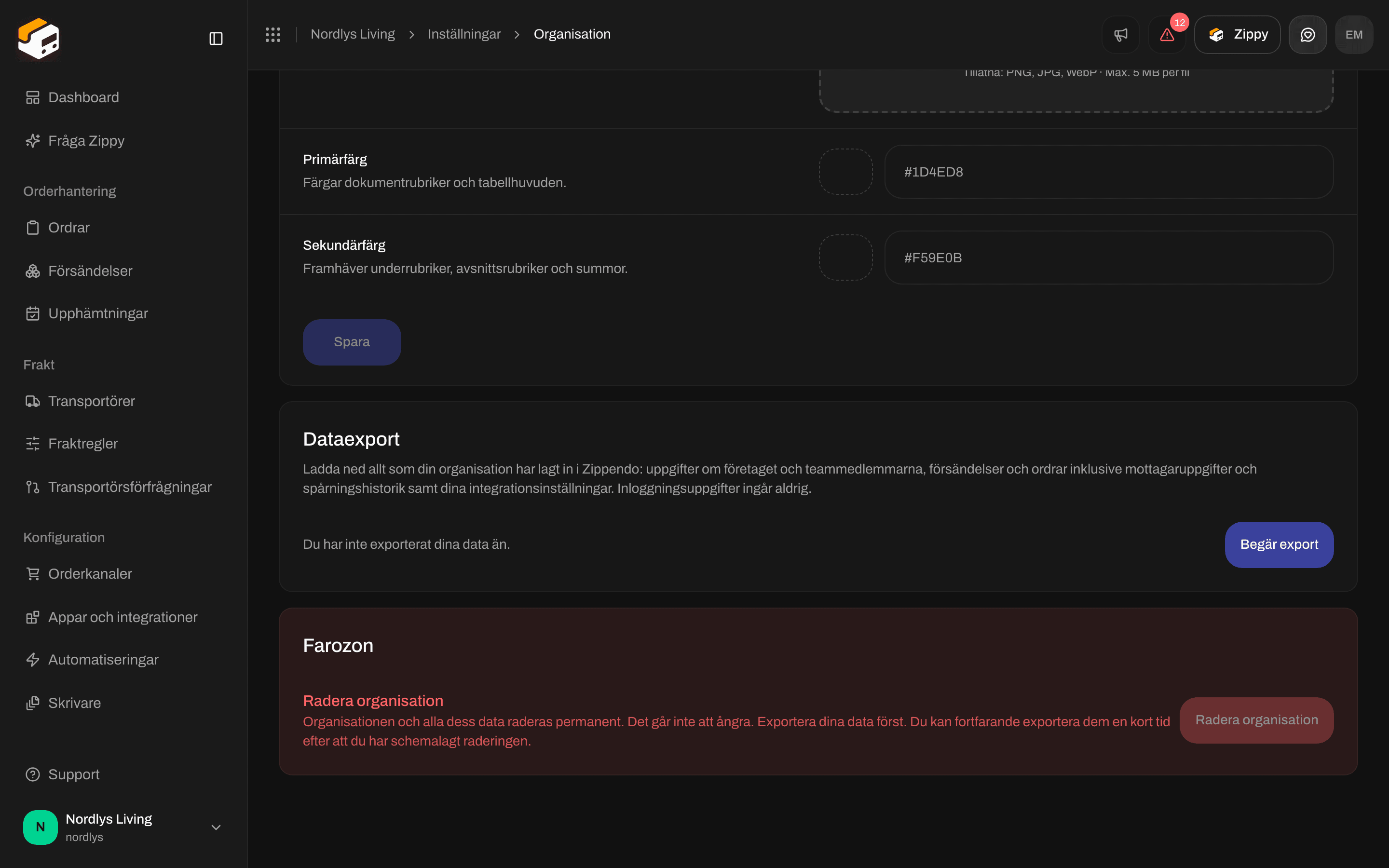This screenshot has width=1389, height=868.
Task: Click the question mark icon beside Support
Action: tap(33, 774)
